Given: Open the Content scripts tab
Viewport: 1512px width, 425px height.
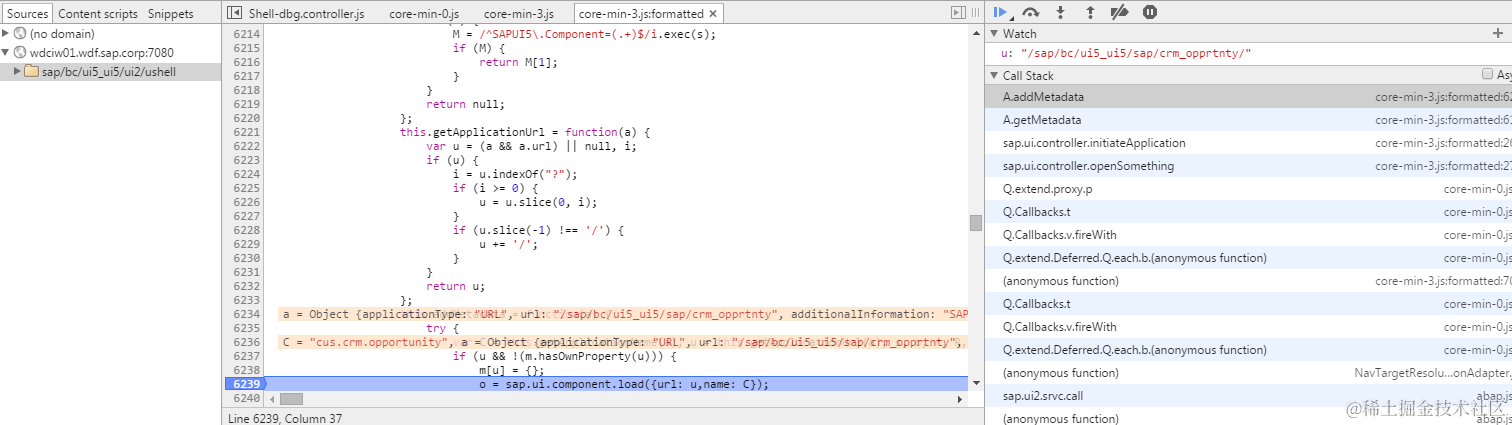Looking at the screenshot, I should click(x=98, y=14).
